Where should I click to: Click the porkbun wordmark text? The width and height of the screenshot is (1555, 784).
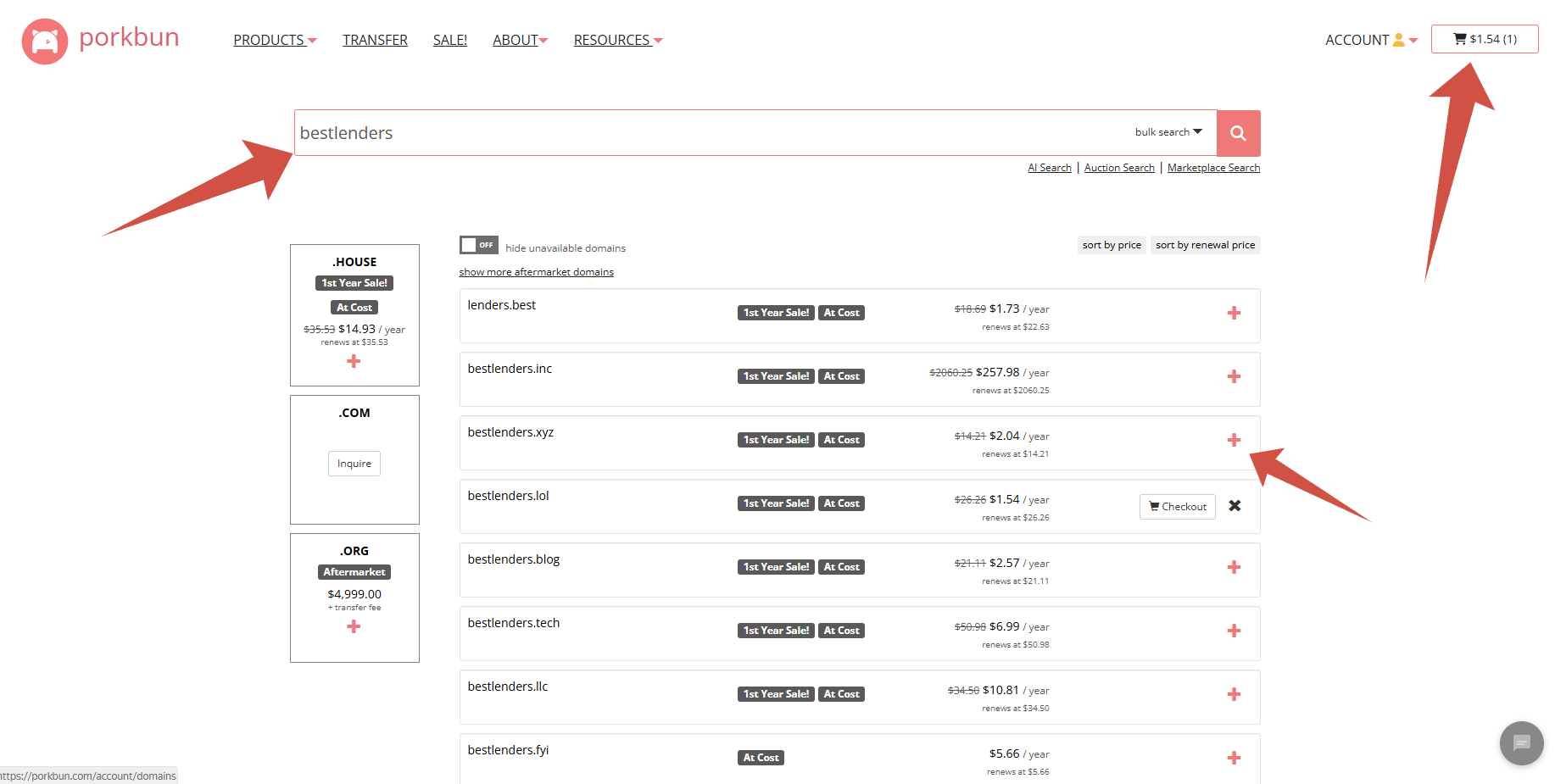click(x=129, y=37)
